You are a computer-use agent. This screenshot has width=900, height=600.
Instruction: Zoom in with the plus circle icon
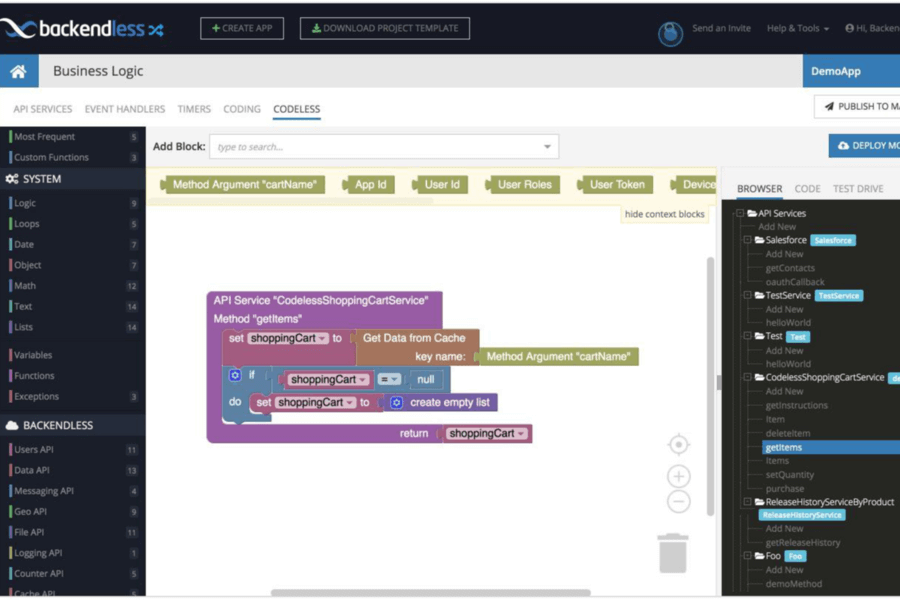tap(678, 476)
